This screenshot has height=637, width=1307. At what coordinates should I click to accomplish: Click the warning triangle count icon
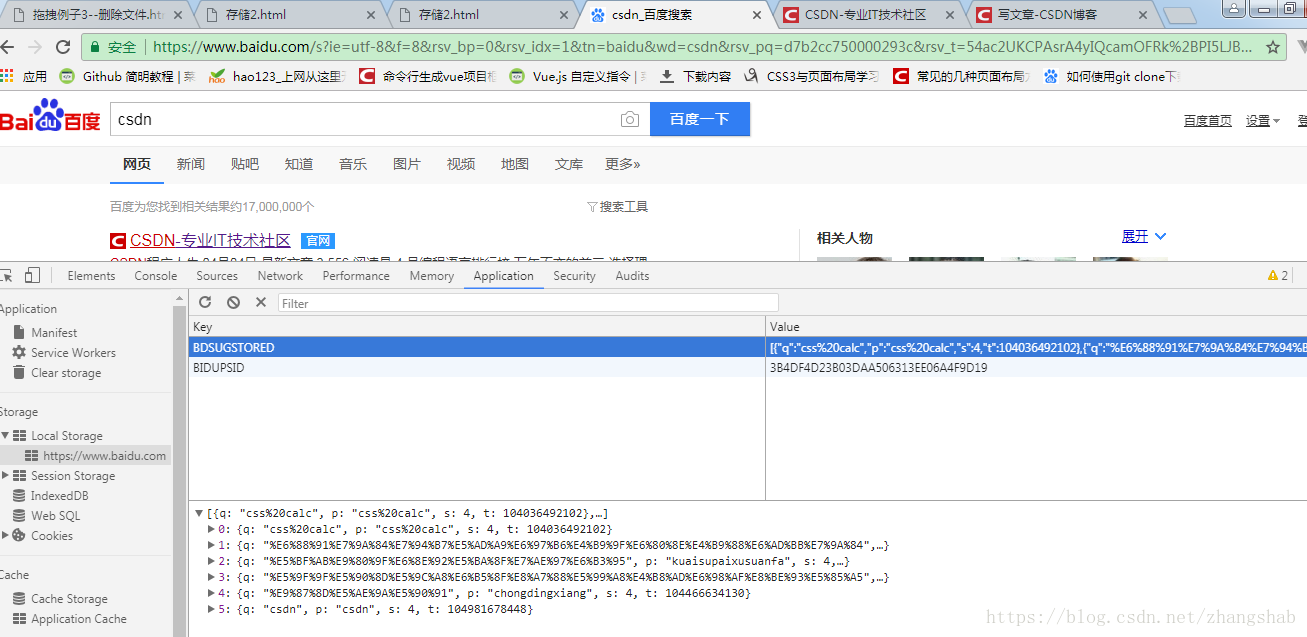(1278, 276)
